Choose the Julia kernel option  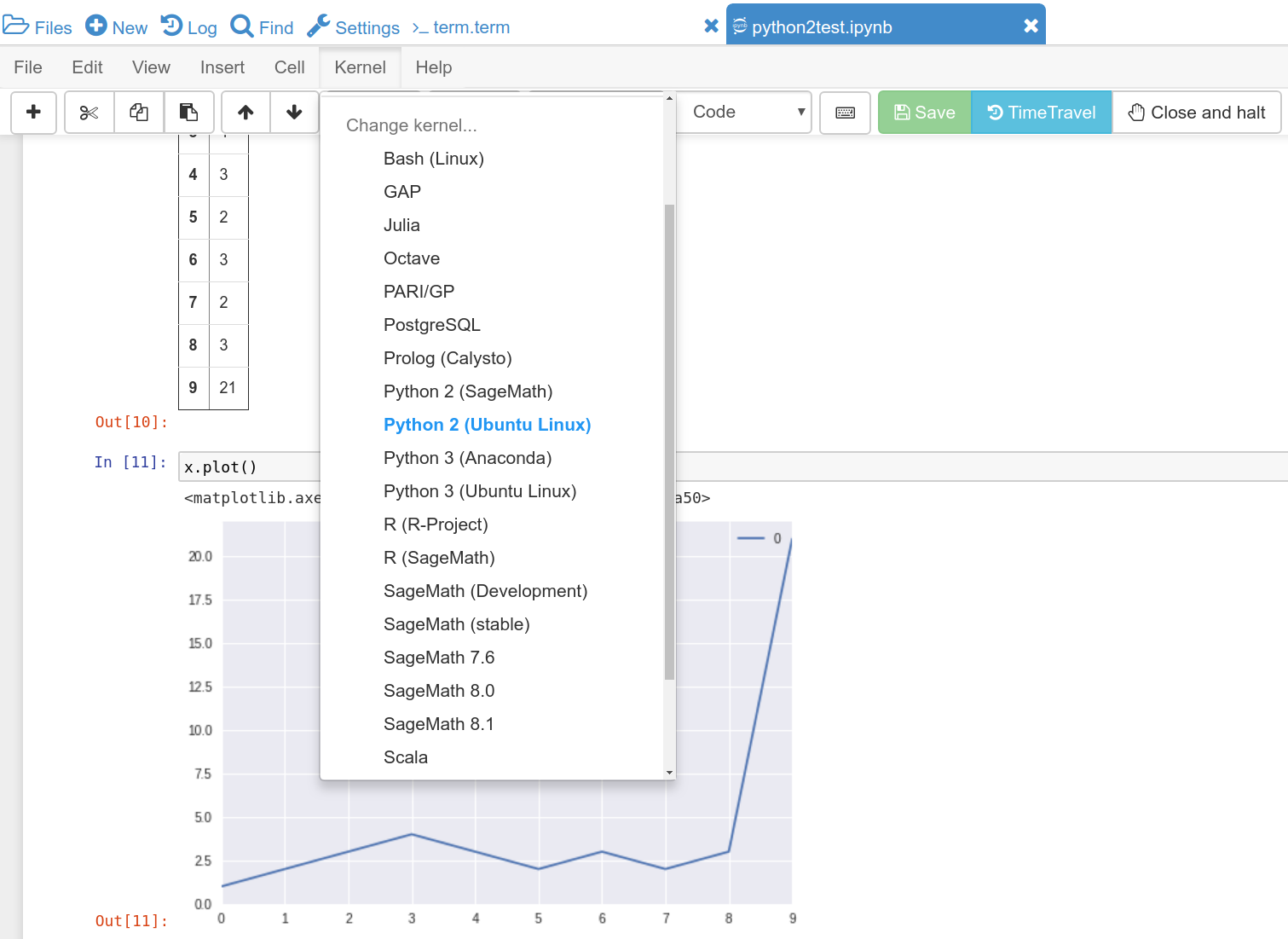click(401, 225)
